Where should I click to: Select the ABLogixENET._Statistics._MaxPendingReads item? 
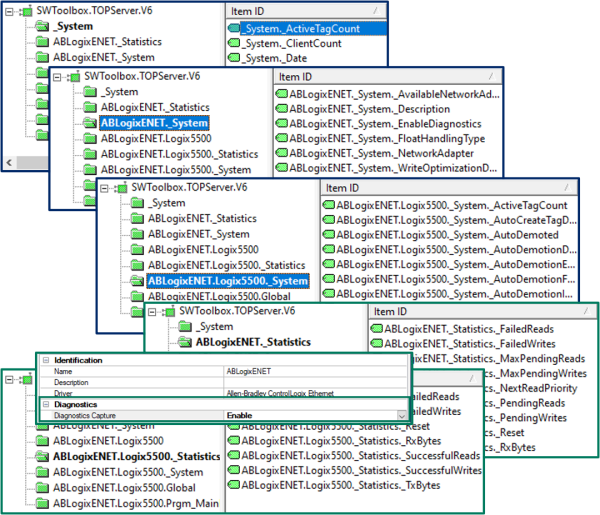(x=499, y=358)
